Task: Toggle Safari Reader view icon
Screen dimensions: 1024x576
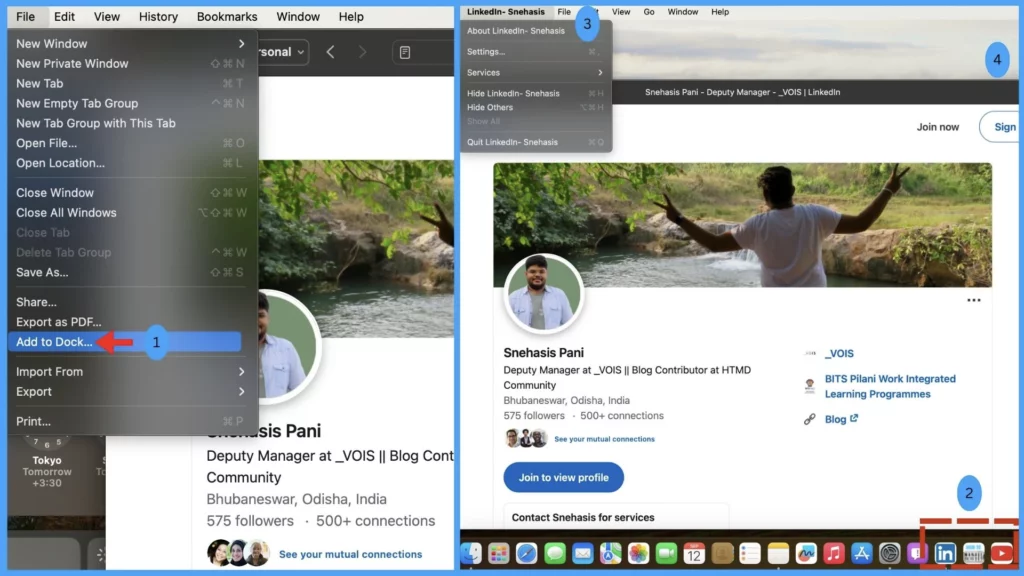Action: [405, 52]
